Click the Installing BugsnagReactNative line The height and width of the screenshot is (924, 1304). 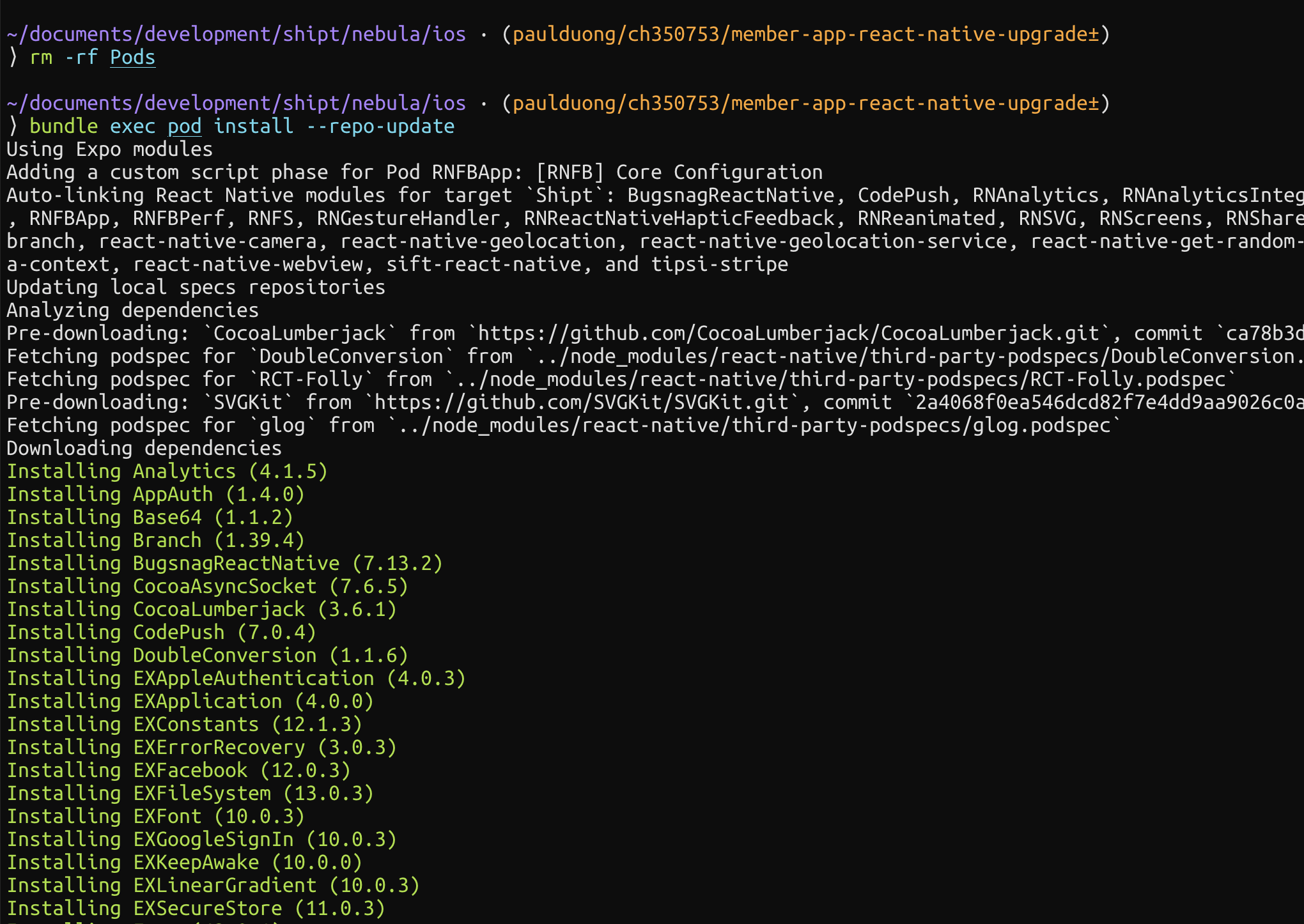pyautogui.click(x=224, y=563)
